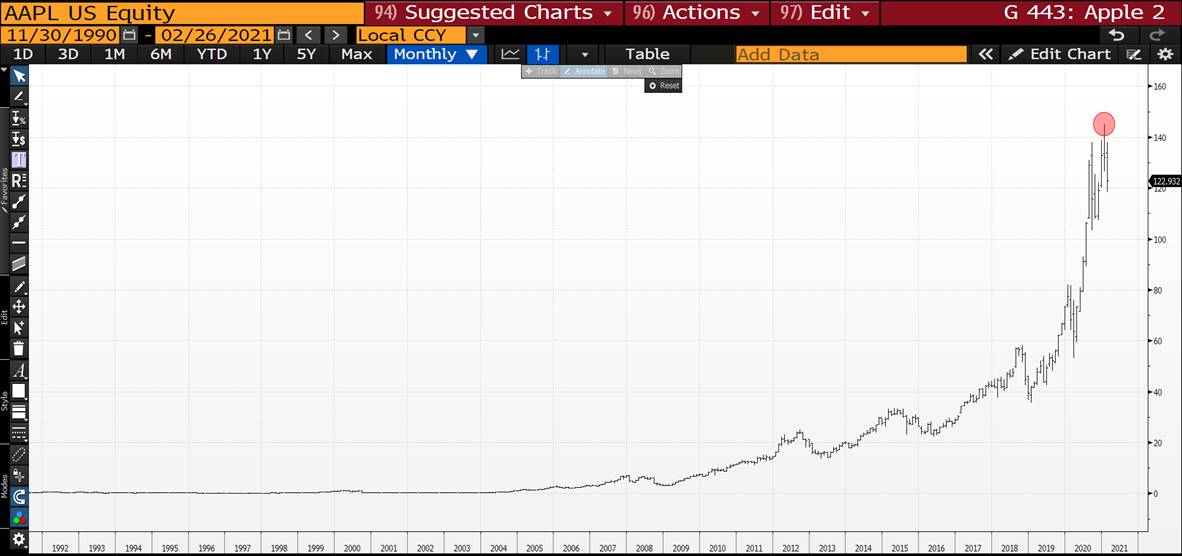Select the 1Y range tab
Image resolution: width=1182 pixels, height=556 pixels.
point(262,54)
